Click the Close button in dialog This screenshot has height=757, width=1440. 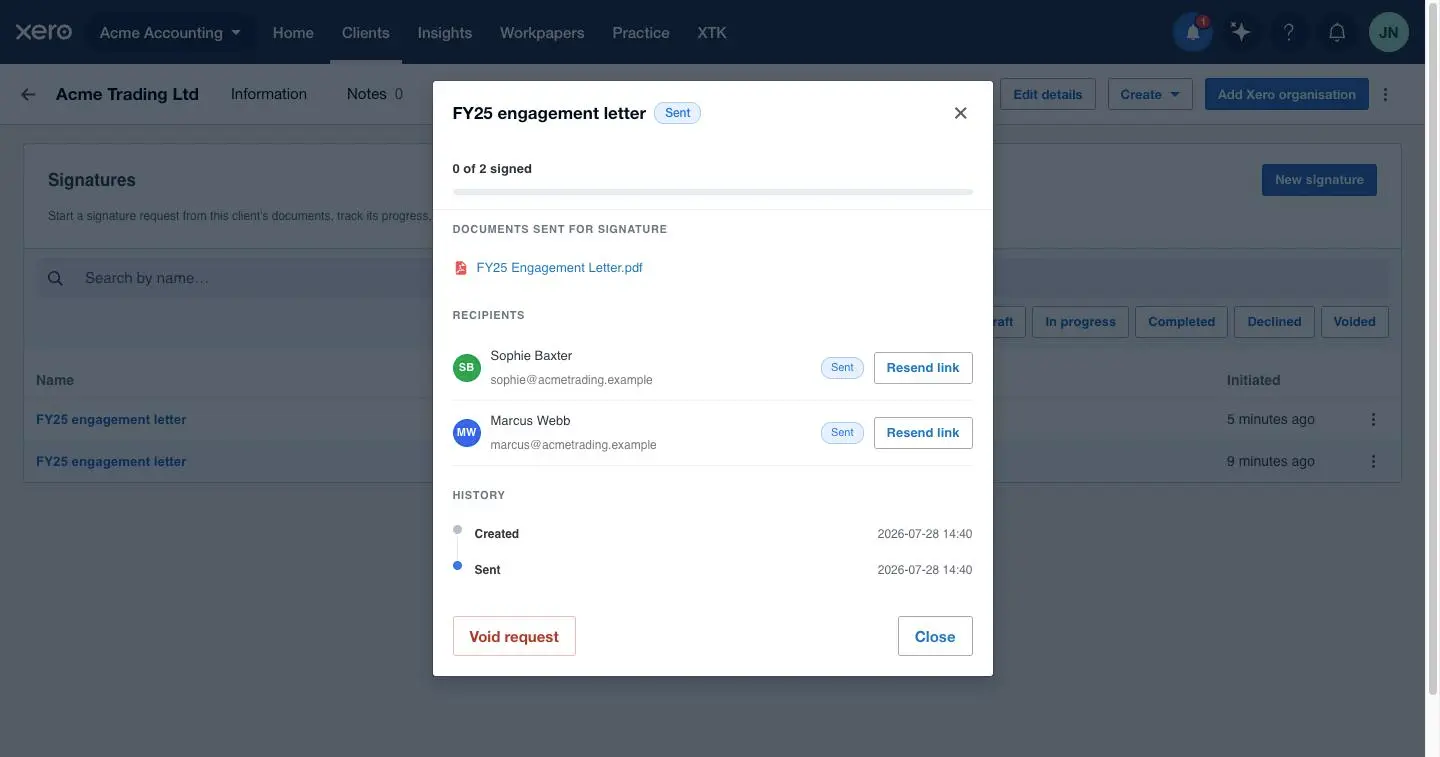(x=935, y=636)
